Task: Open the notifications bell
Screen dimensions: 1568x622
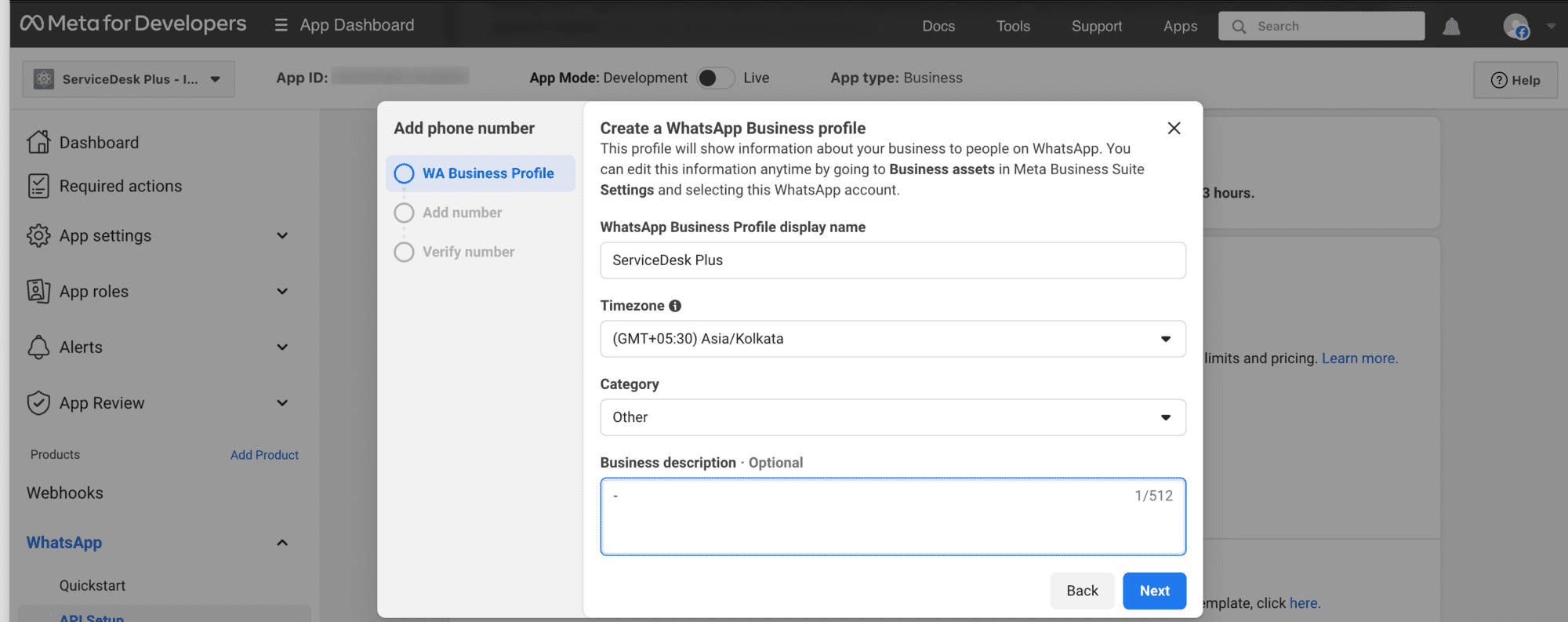Action: [x=1451, y=27]
